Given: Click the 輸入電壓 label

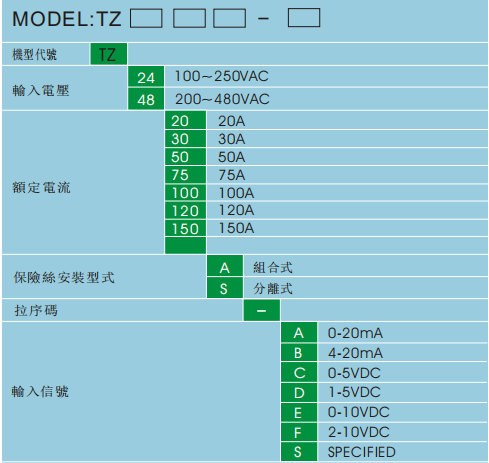Looking at the screenshot, I should (41, 90).
